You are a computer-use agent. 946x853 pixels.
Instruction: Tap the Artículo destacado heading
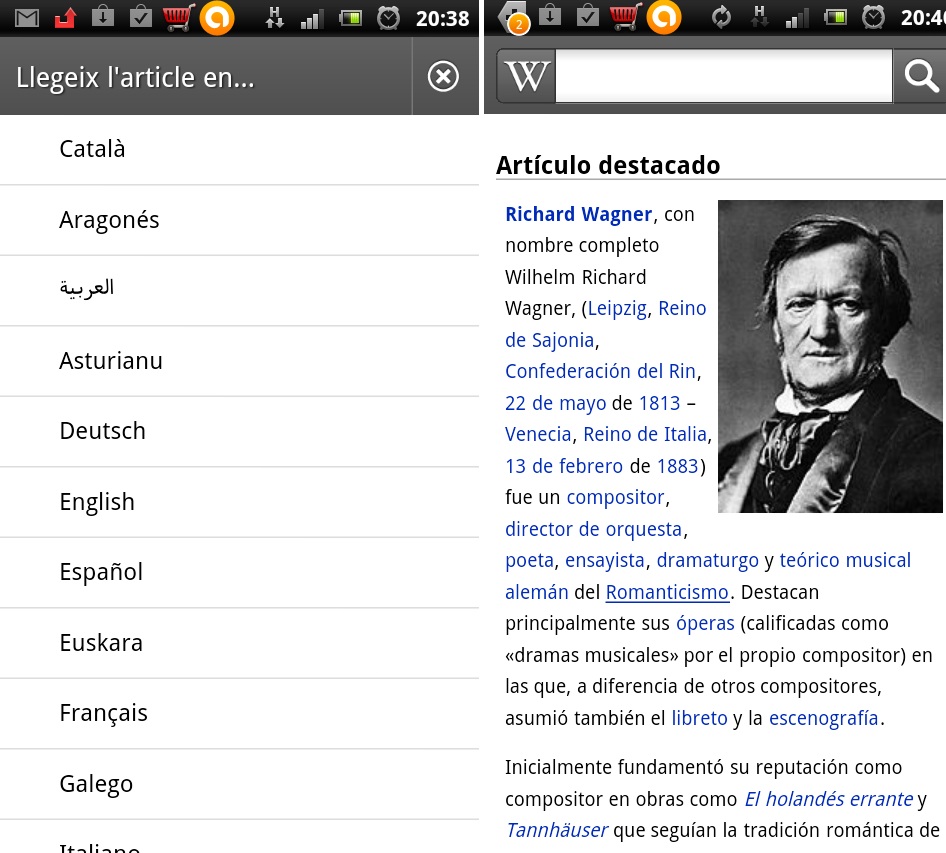(x=608, y=165)
